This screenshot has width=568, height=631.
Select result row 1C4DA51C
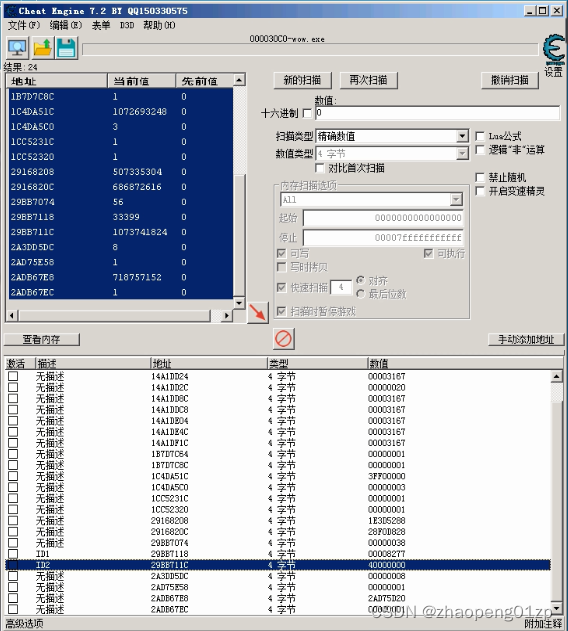point(120,111)
